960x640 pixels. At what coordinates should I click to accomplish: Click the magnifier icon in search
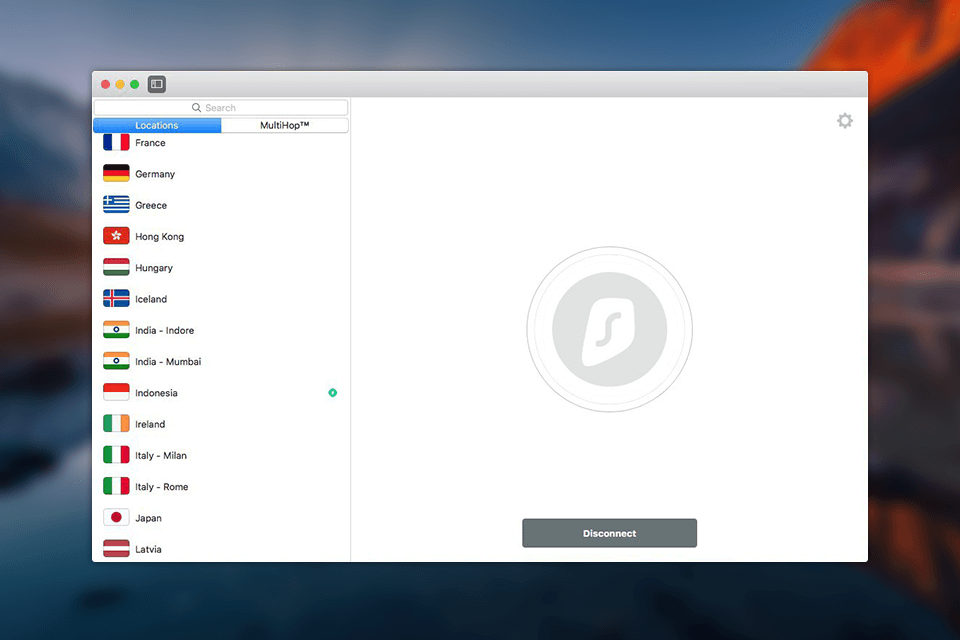pos(196,107)
